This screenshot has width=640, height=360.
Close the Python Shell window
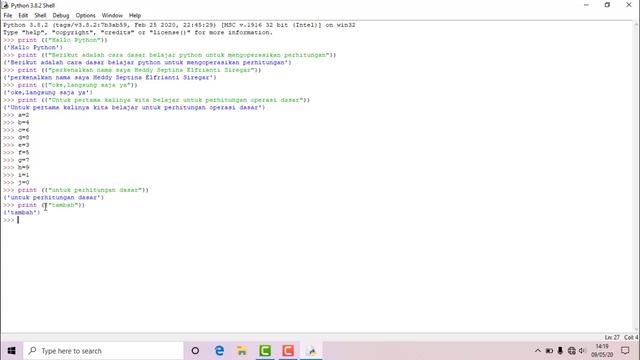click(x=629, y=5)
